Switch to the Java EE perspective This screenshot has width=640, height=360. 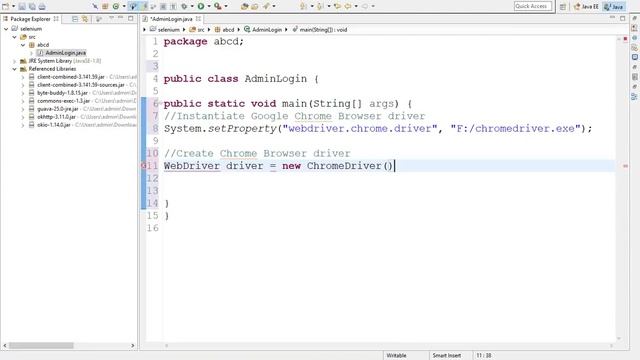[586, 7]
